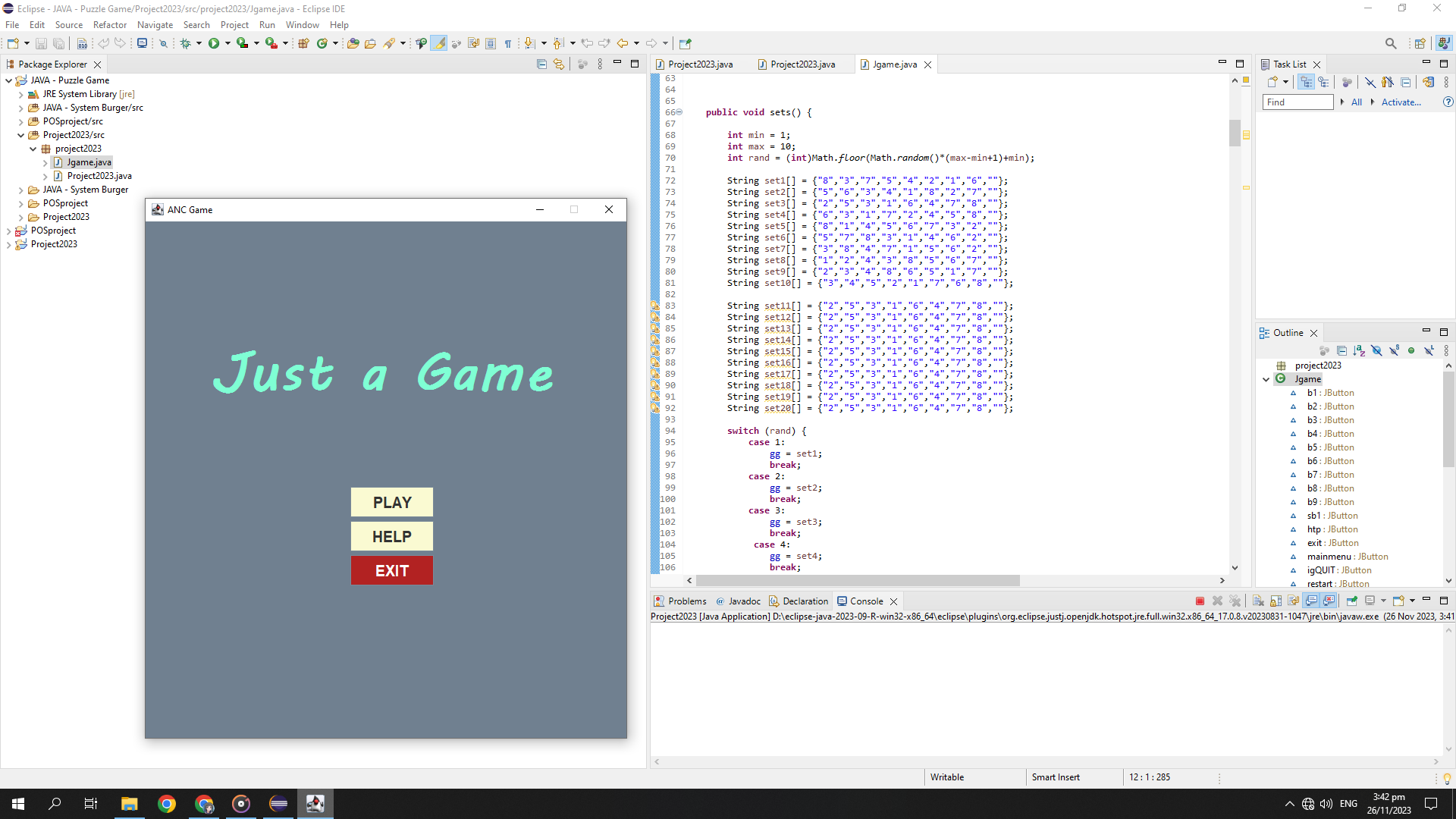This screenshot has width=1456, height=819.
Task: Toggle Mark Occurrences in the toolbar
Action: click(439, 43)
